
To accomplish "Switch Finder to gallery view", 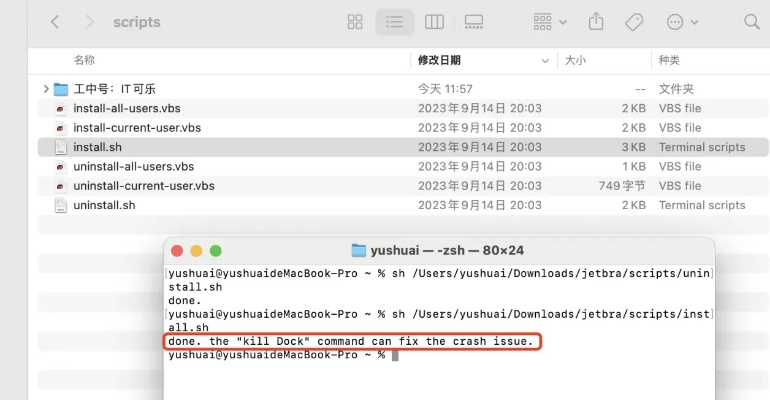I will pyautogui.click(x=473, y=22).
